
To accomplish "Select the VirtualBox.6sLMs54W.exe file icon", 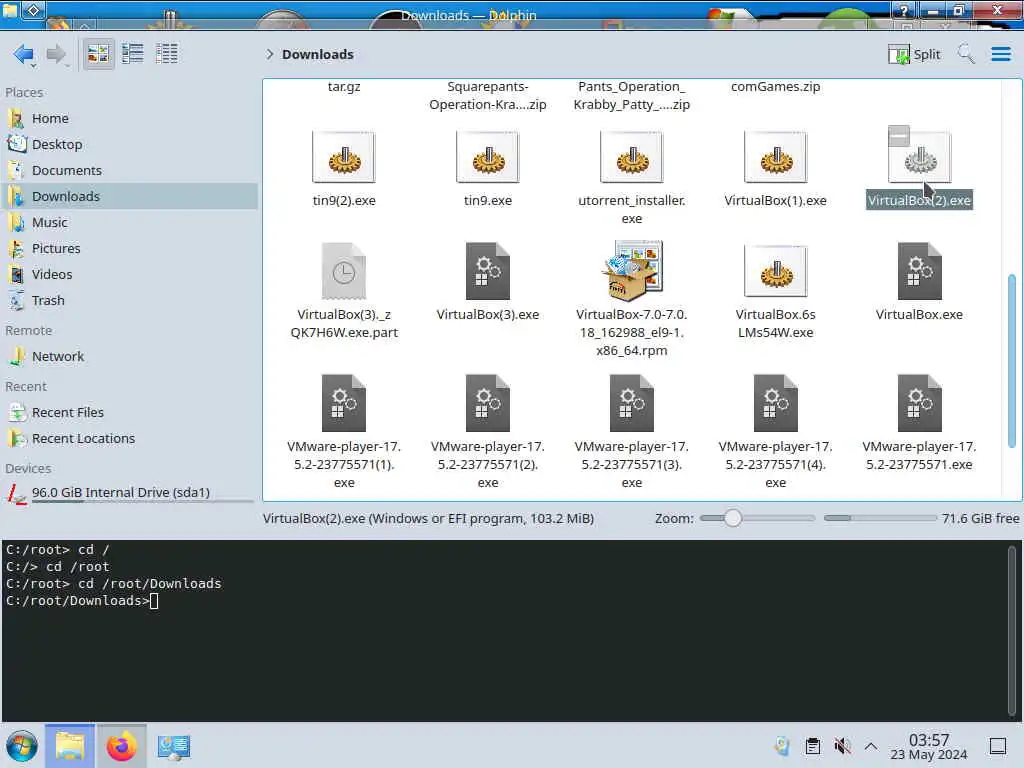I will tap(775, 271).
